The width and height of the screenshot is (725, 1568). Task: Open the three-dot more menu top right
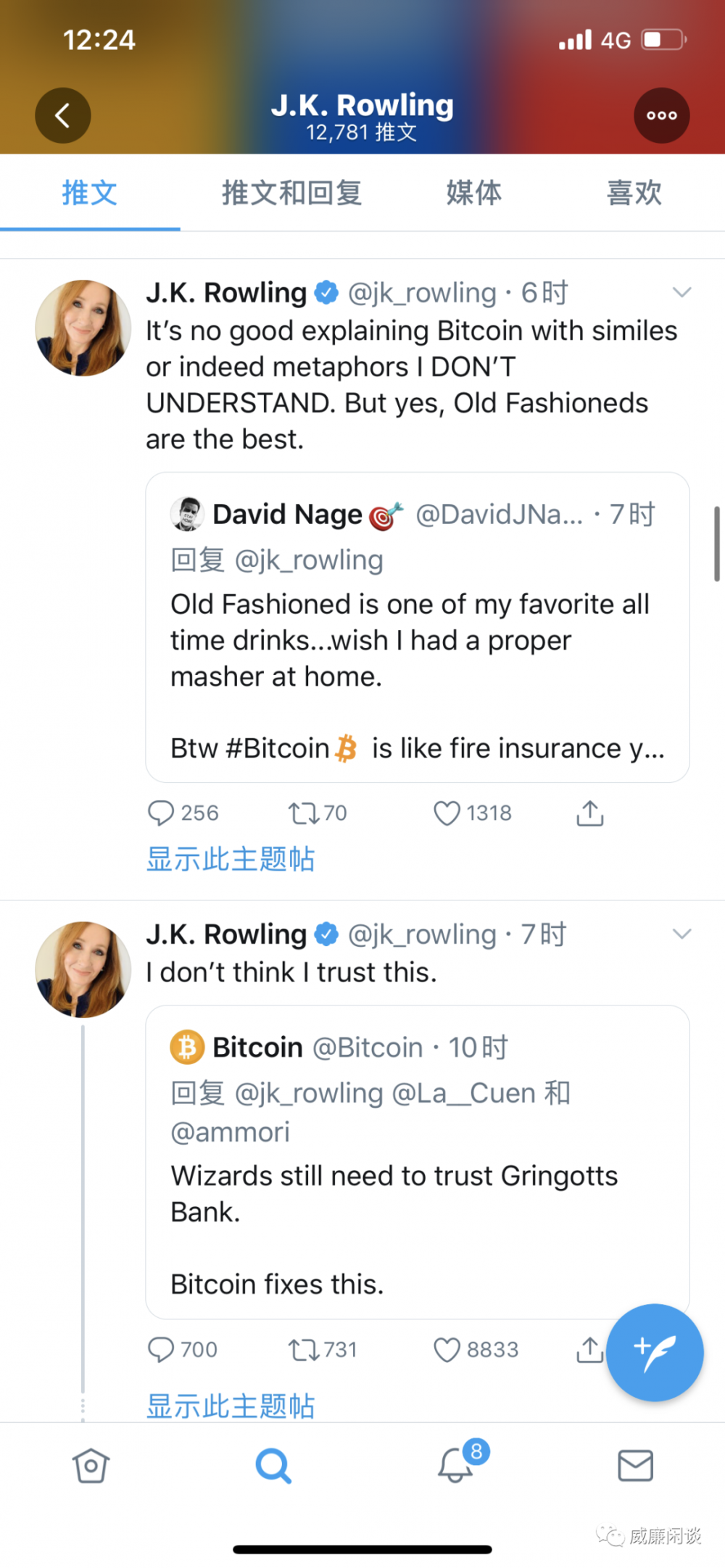[660, 115]
